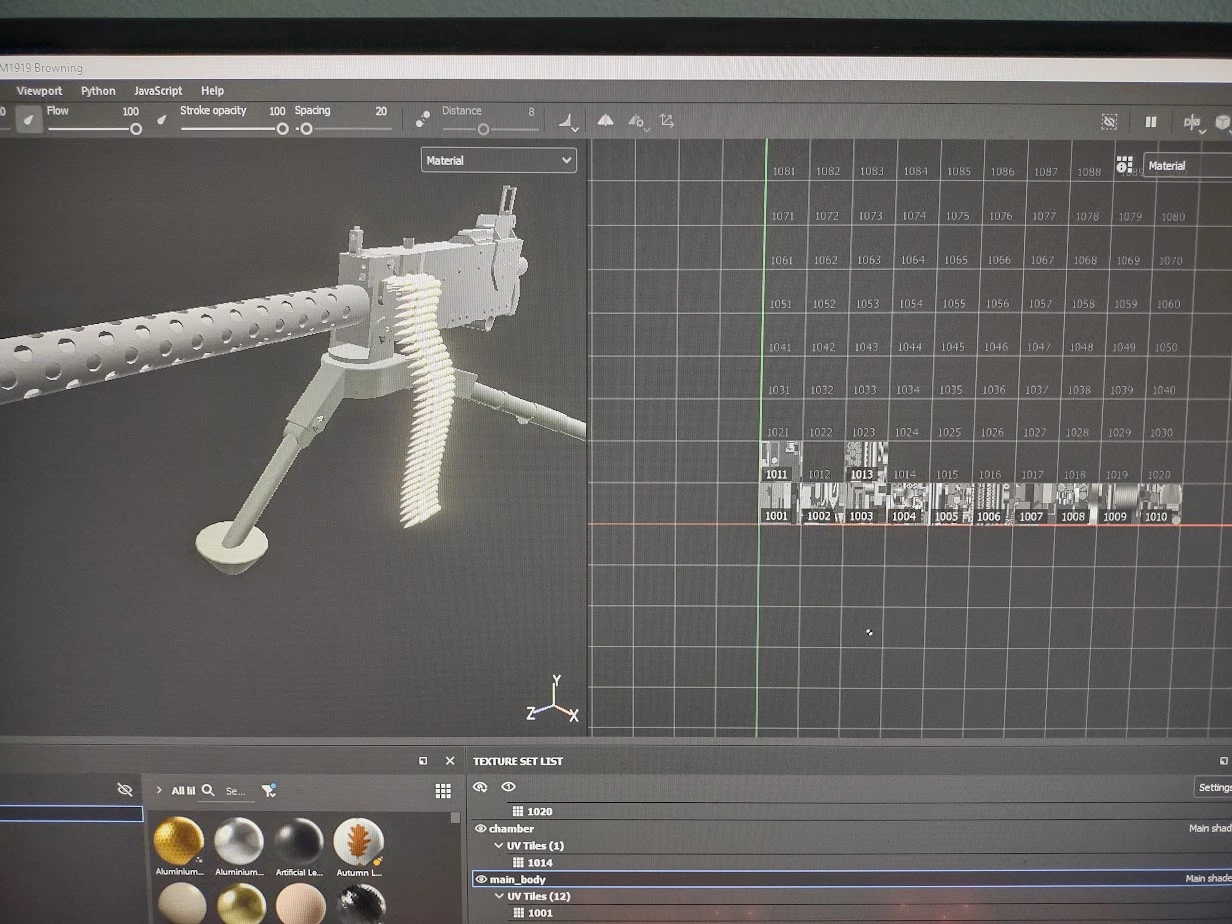Switch assets to grid view icon

443,791
